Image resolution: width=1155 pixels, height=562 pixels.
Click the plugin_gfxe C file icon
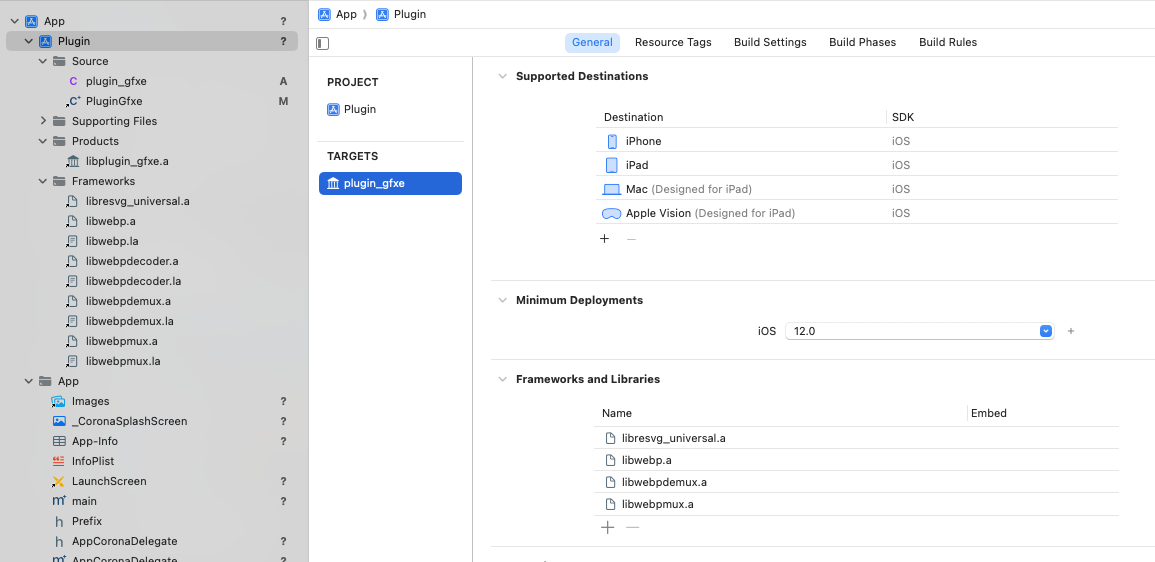pos(73,81)
